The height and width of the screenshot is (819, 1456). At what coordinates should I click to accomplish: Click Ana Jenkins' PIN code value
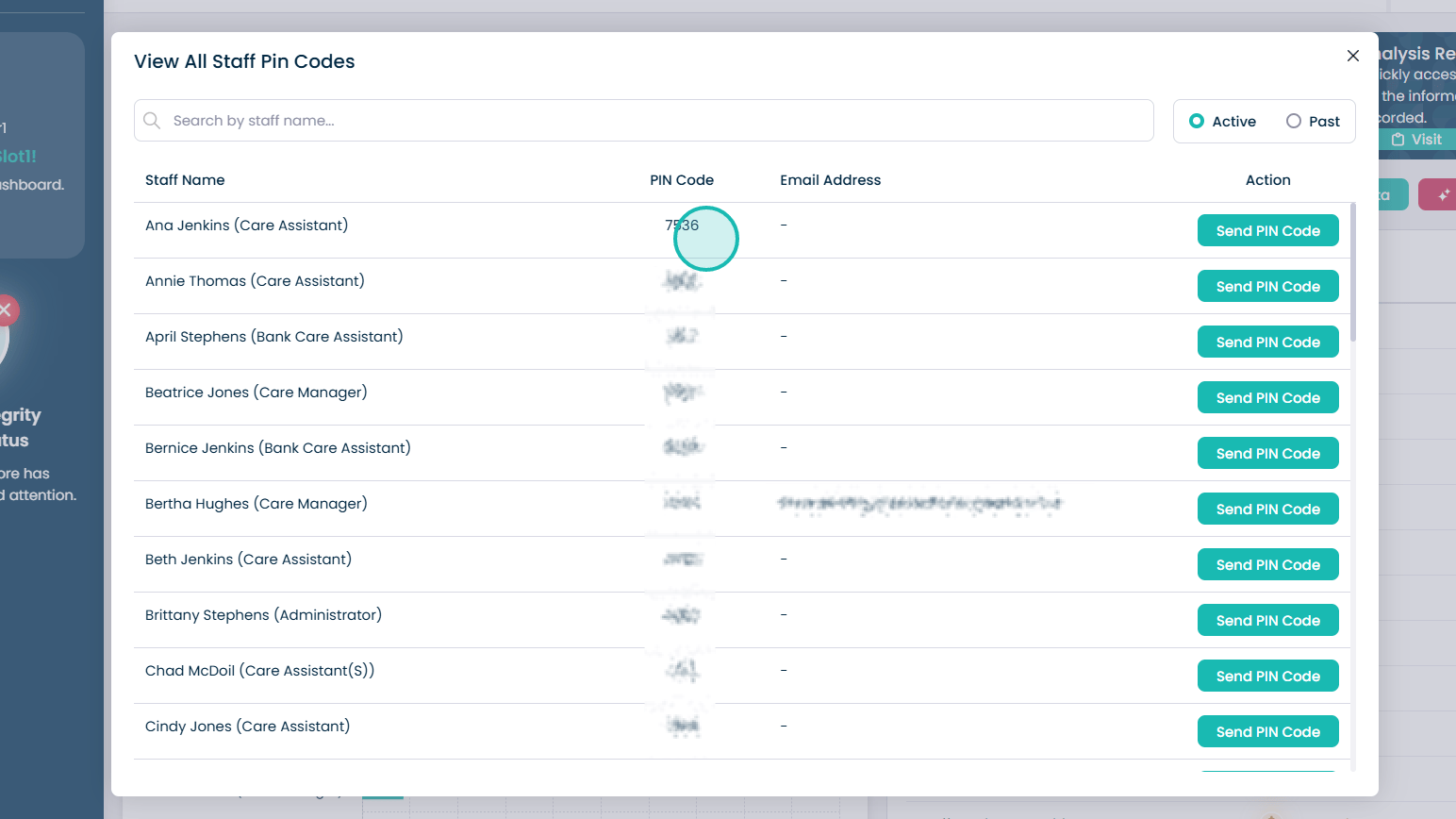coord(682,225)
